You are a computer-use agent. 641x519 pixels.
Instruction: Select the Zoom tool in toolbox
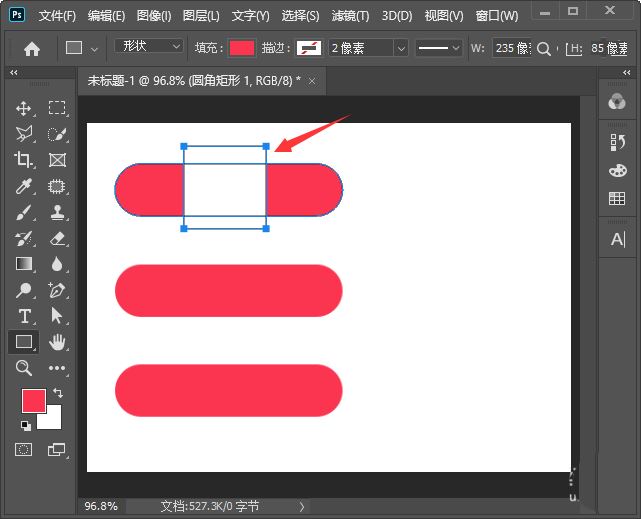pos(24,368)
